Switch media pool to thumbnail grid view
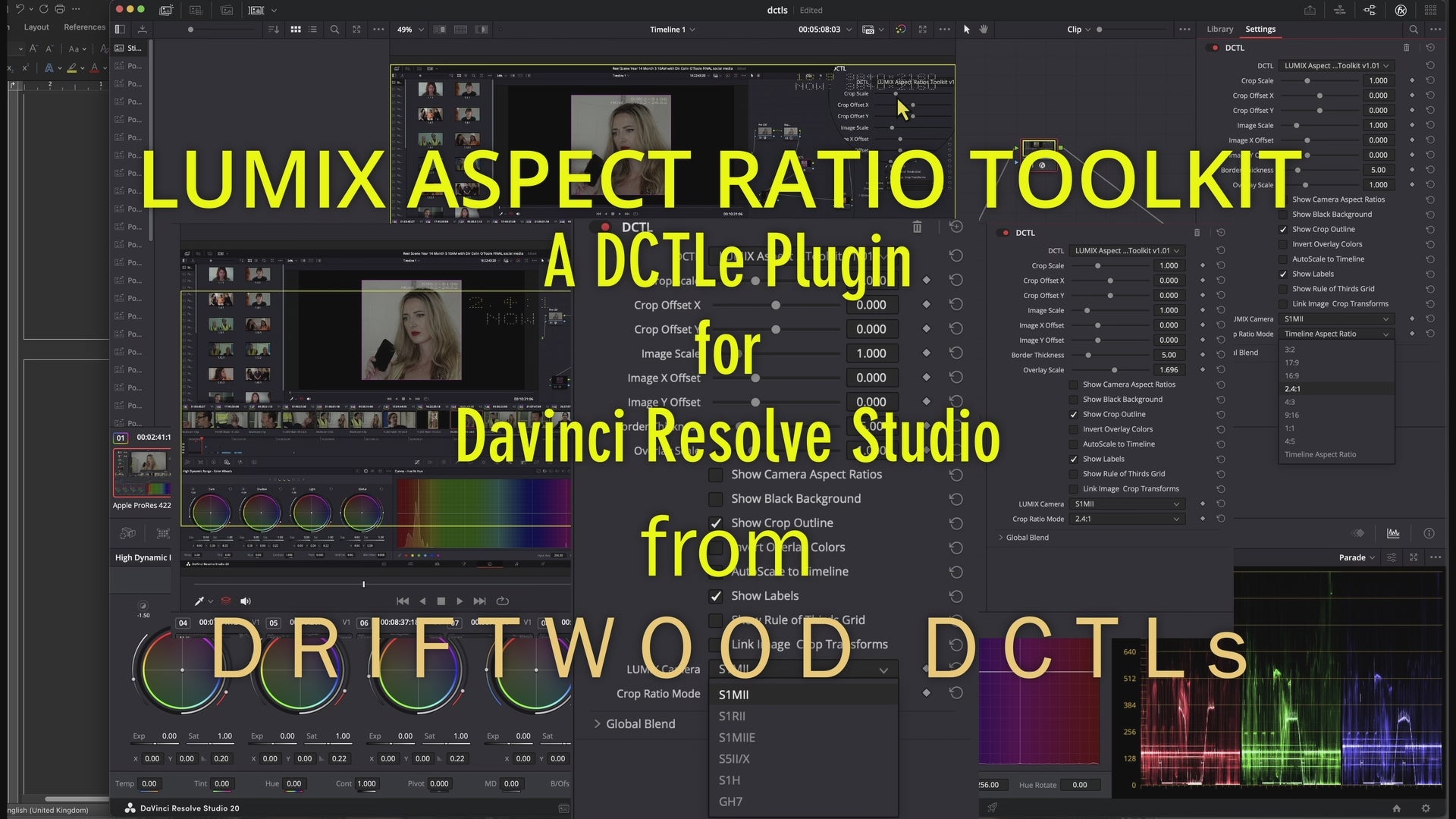Viewport: 1456px width, 819px height. (296, 30)
